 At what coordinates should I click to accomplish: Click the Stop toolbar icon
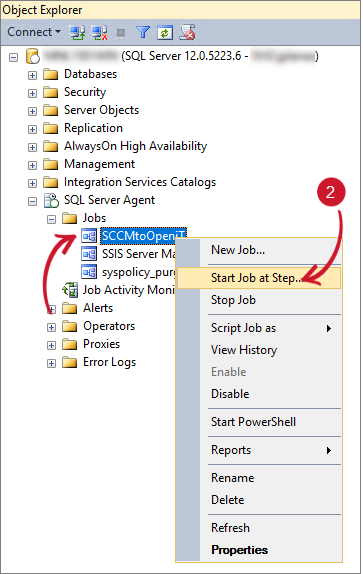[120, 33]
